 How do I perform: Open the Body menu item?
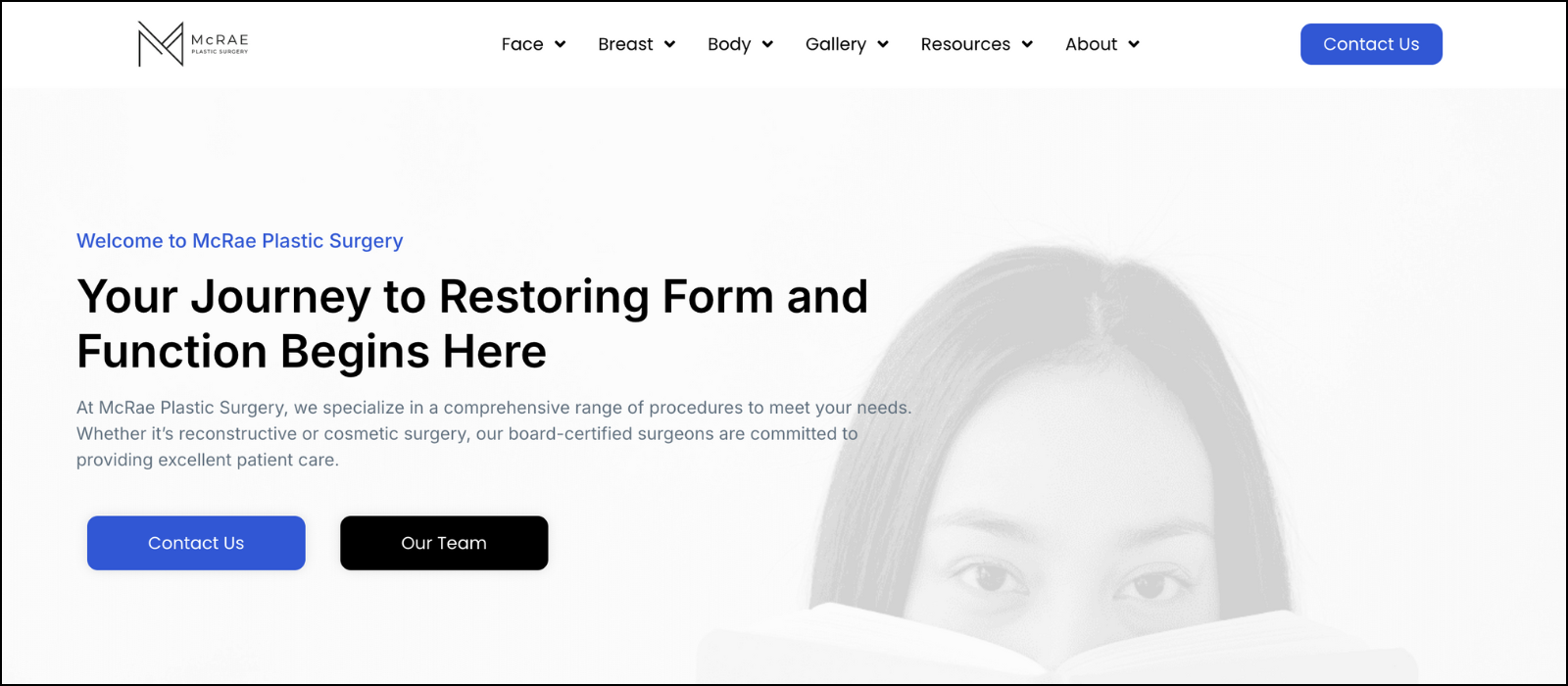(x=729, y=44)
